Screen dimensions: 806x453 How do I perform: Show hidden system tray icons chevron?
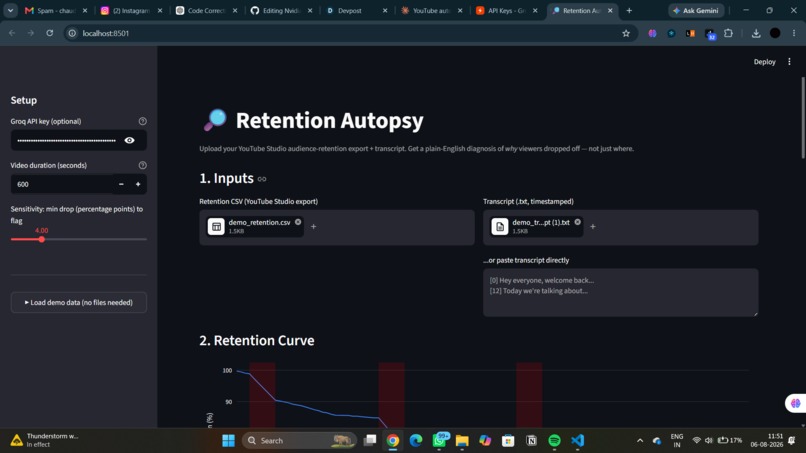pyautogui.click(x=640, y=441)
